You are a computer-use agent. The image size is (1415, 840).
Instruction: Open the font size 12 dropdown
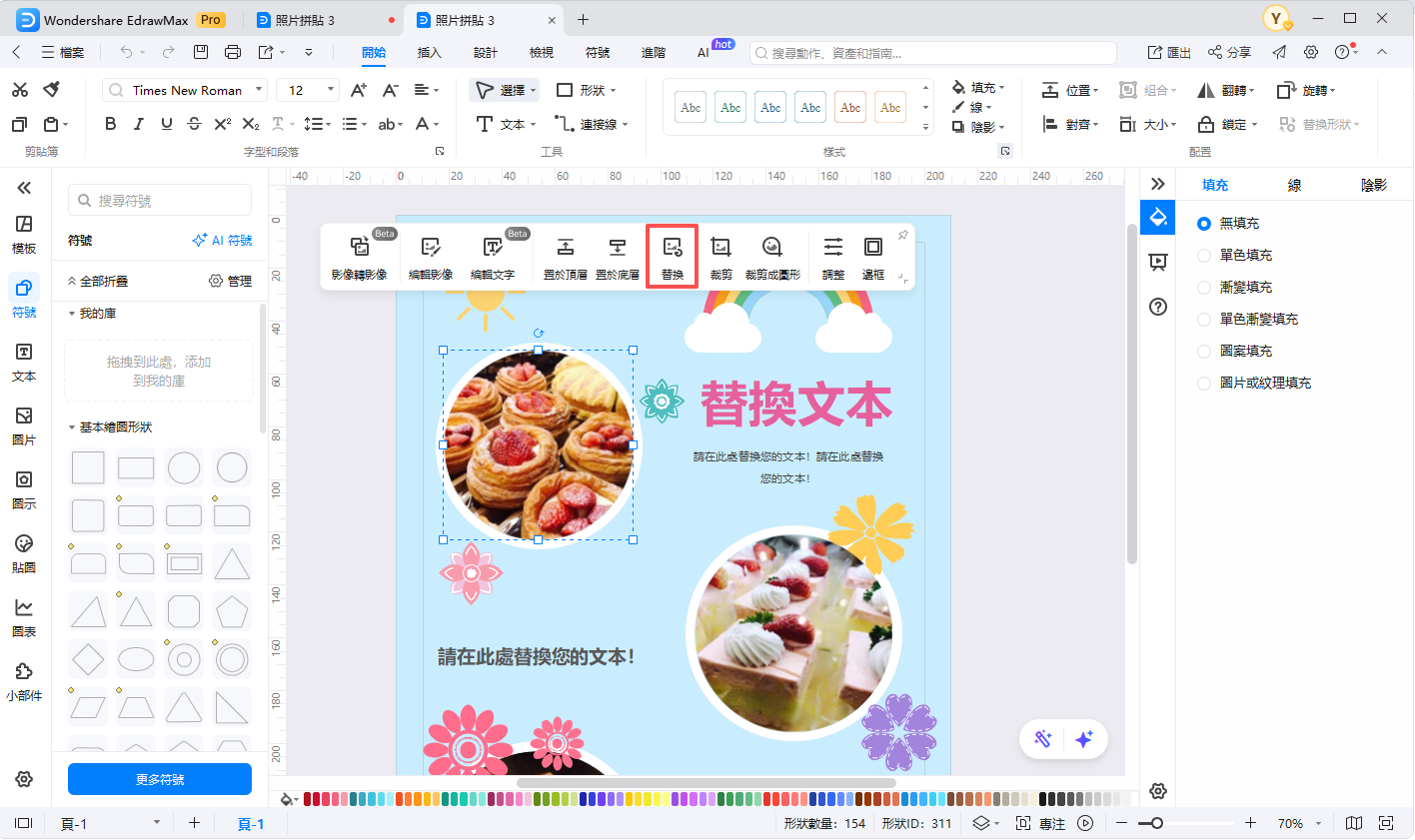(329, 90)
